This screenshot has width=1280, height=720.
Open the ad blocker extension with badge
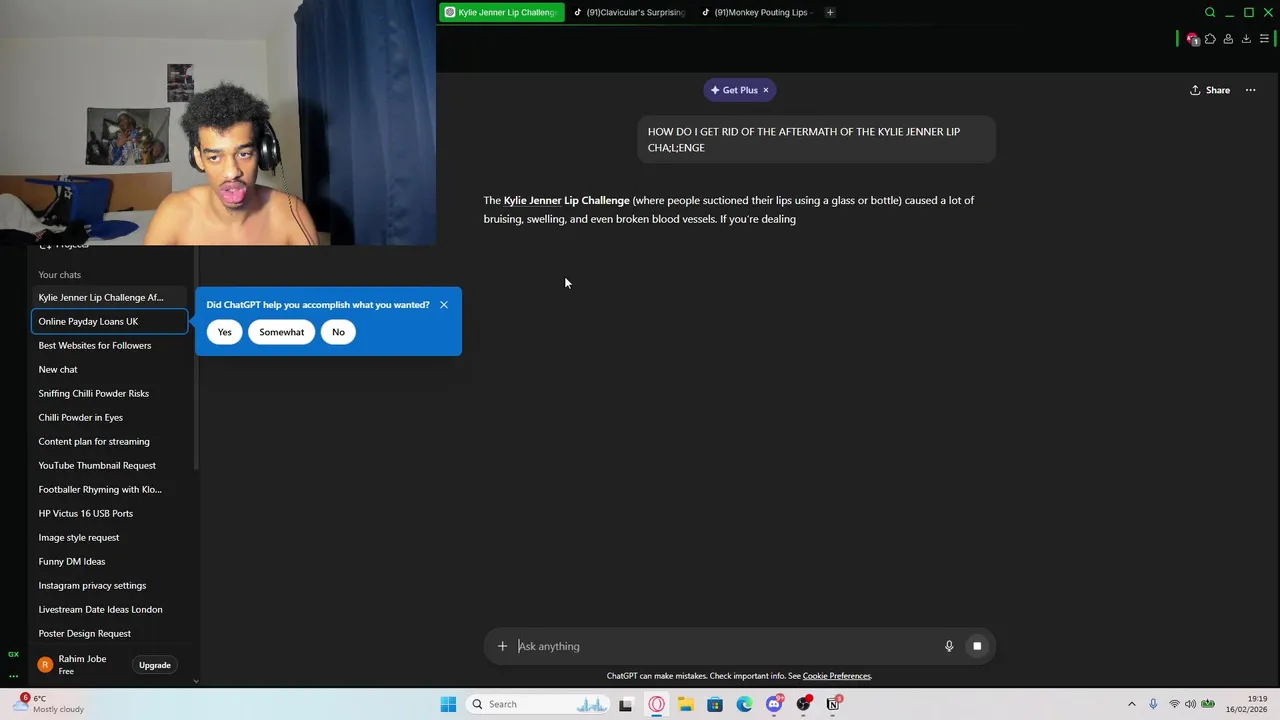[x=1192, y=39]
